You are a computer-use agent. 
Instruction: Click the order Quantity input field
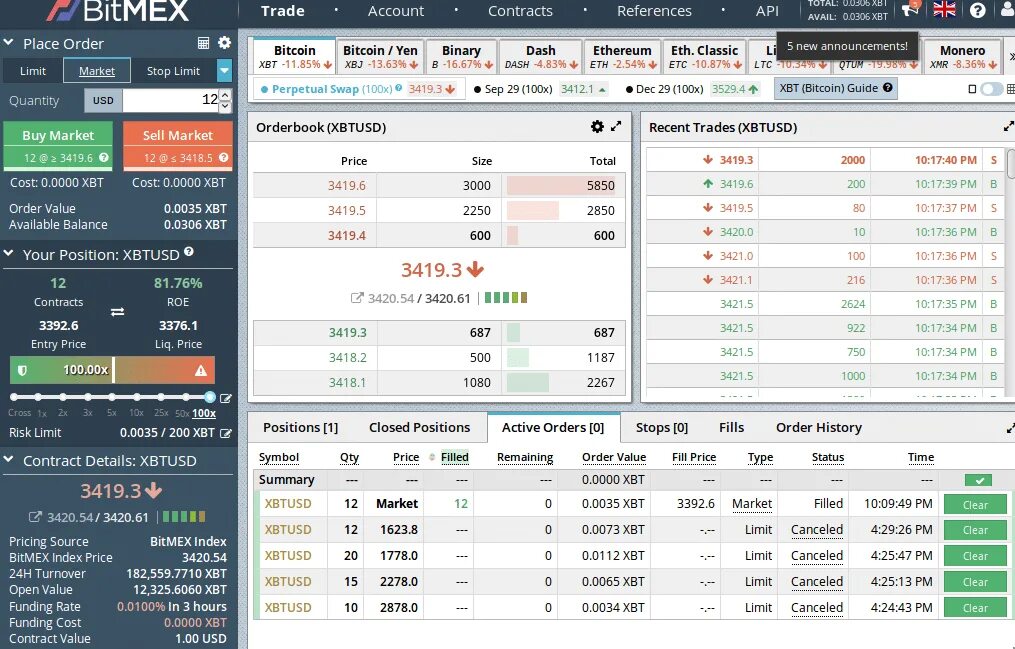click(165, 100)
